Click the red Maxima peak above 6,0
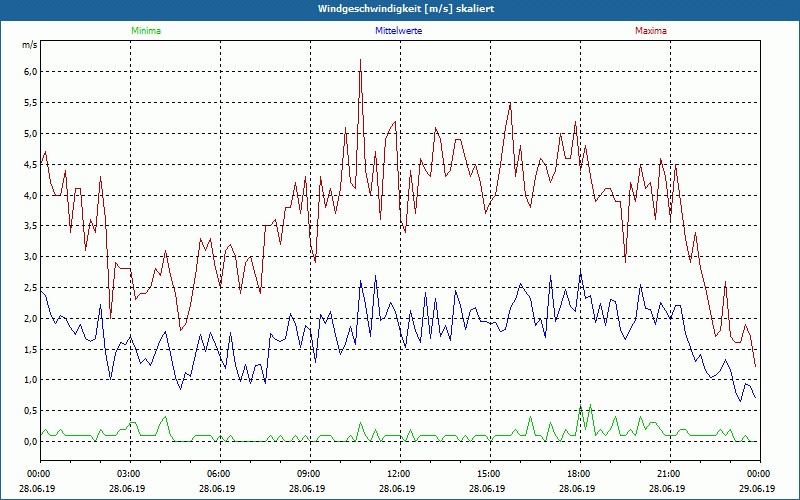This screenshot has width=800, height=500. [x=361, y=60]
